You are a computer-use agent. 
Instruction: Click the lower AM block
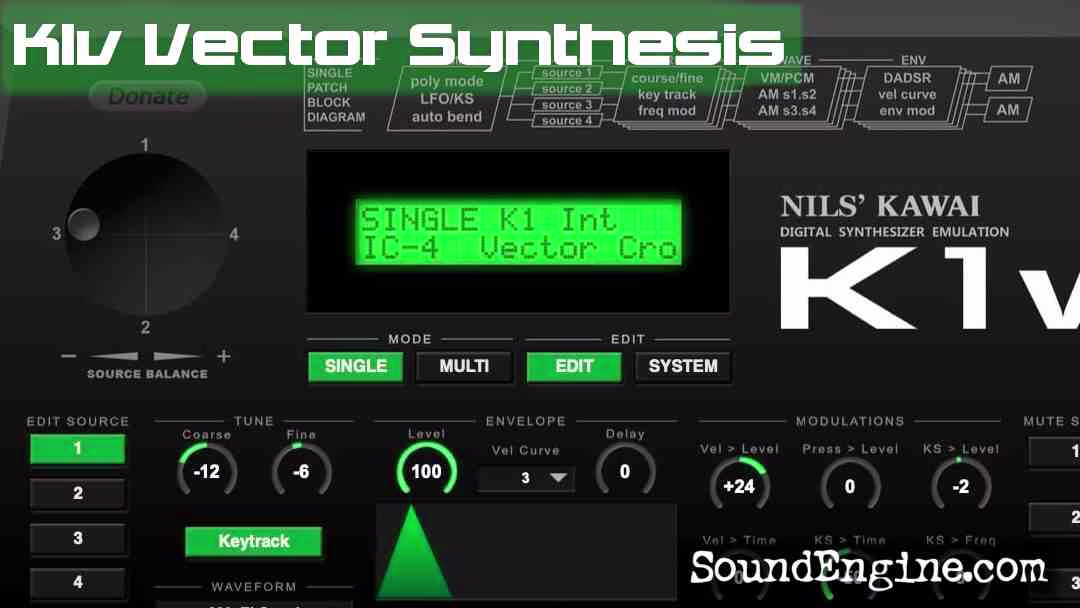pos(1009,109)
